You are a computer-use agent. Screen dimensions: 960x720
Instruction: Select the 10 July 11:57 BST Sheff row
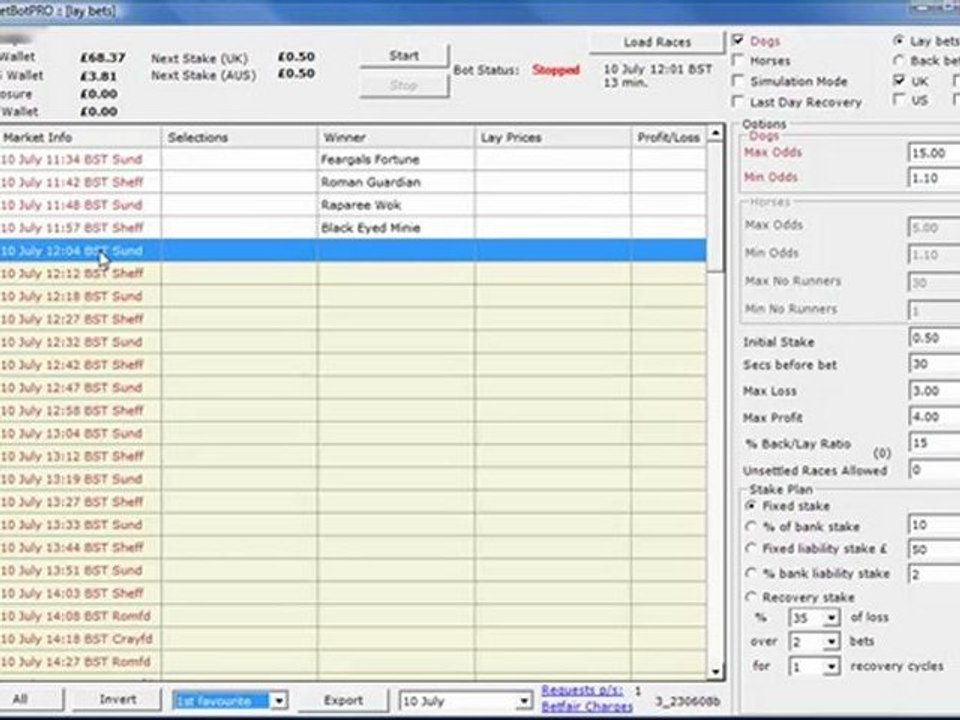coord(353,228)
